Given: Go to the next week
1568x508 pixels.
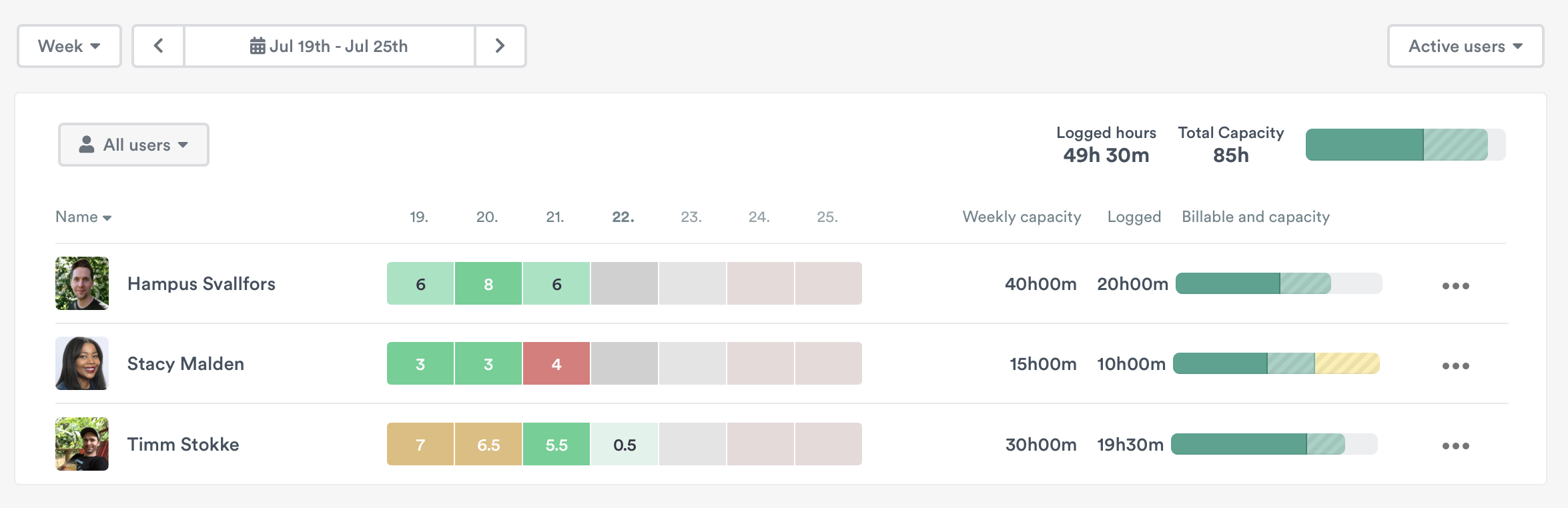Looking at the screenshot, I should coord(500,46).
